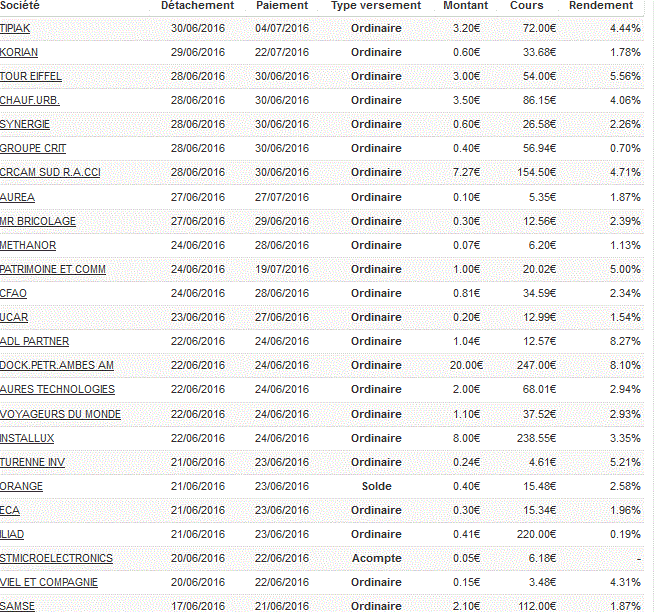This screenshot has height=612, width=663.
Task: Open the CFAO link
Action: tap(13, 294)
